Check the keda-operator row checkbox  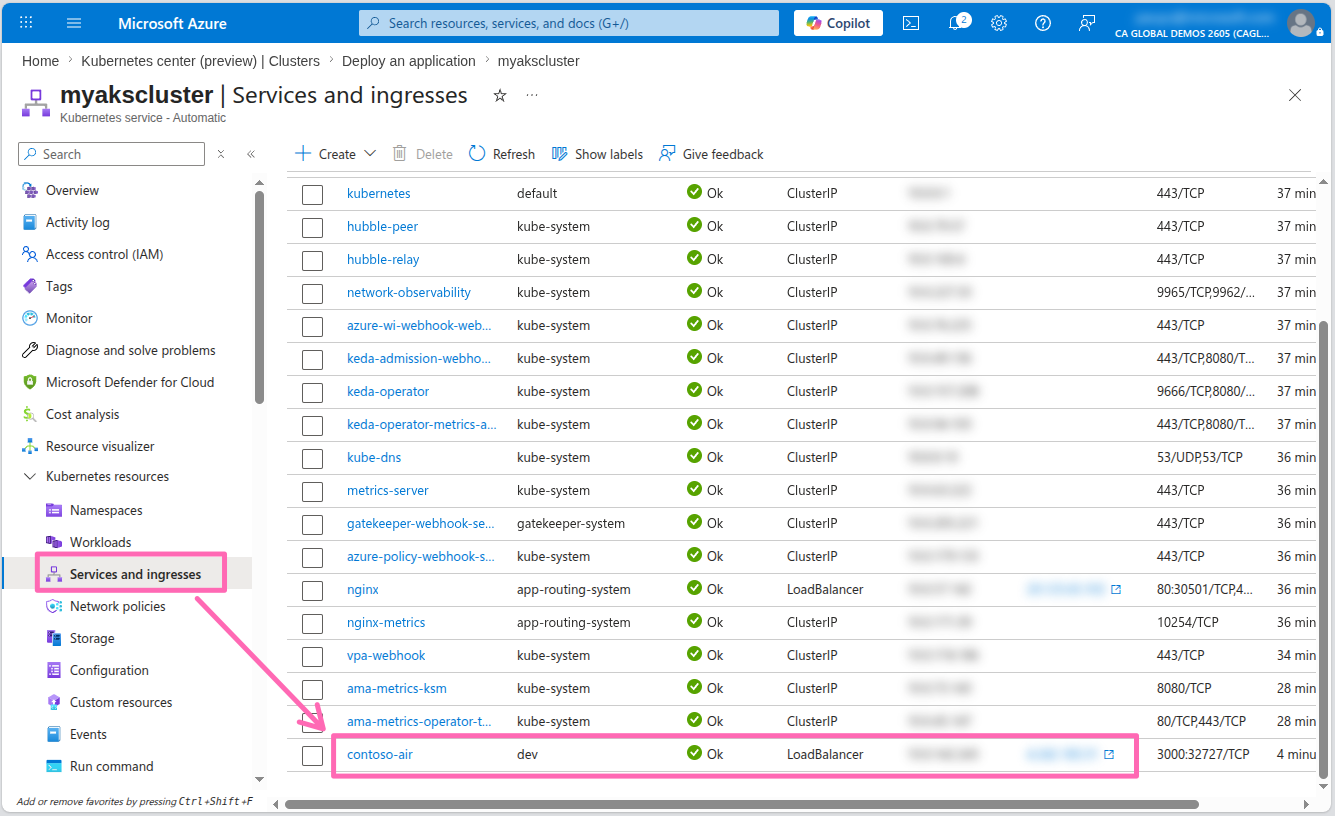click(312, 392)
